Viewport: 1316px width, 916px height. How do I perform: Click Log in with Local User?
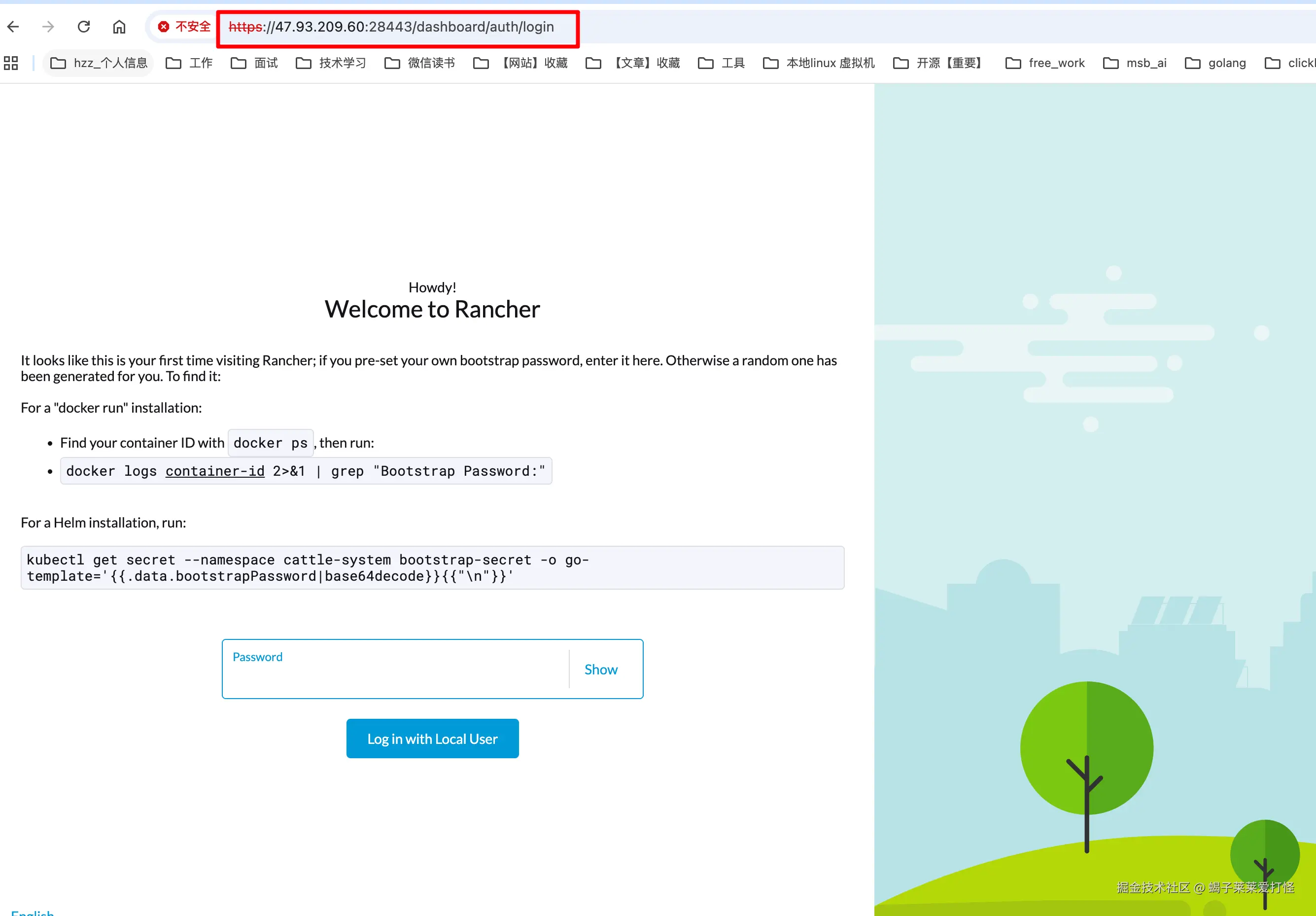tap(433, 739)
